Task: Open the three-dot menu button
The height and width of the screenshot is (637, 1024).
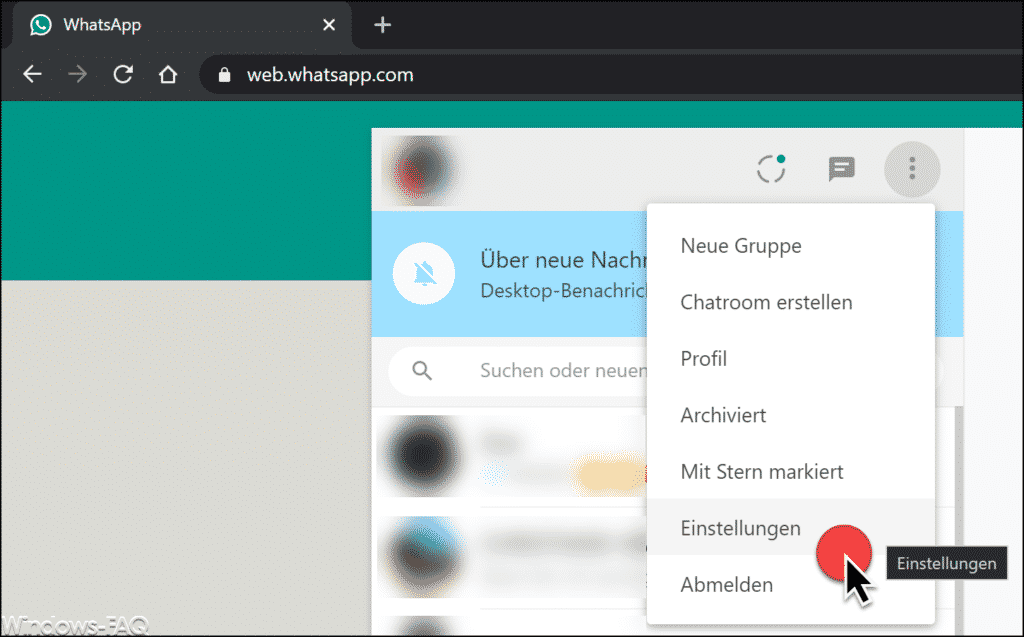Action: pos(912,169)
